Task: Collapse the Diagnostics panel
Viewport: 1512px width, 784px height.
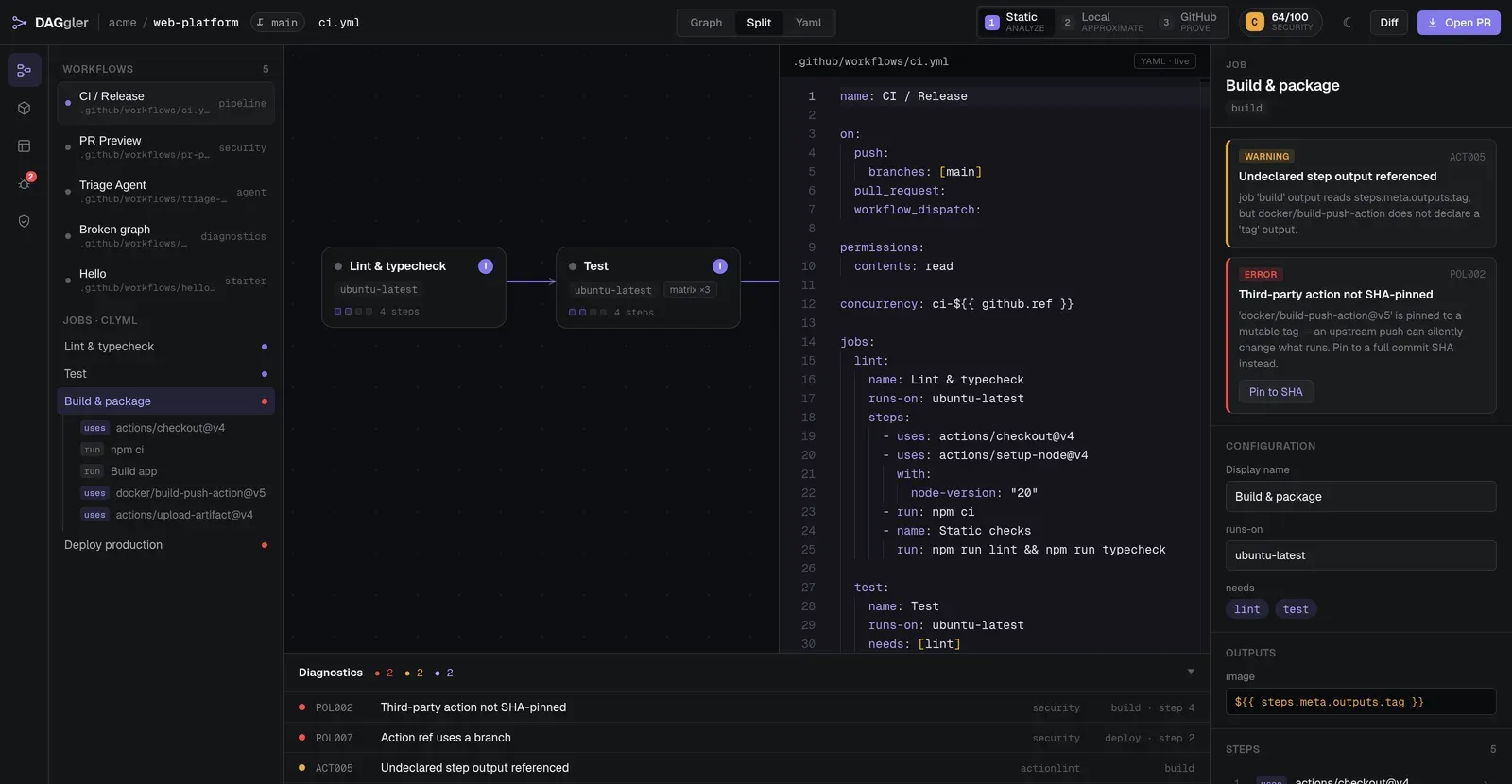Action: [1191, 673]
